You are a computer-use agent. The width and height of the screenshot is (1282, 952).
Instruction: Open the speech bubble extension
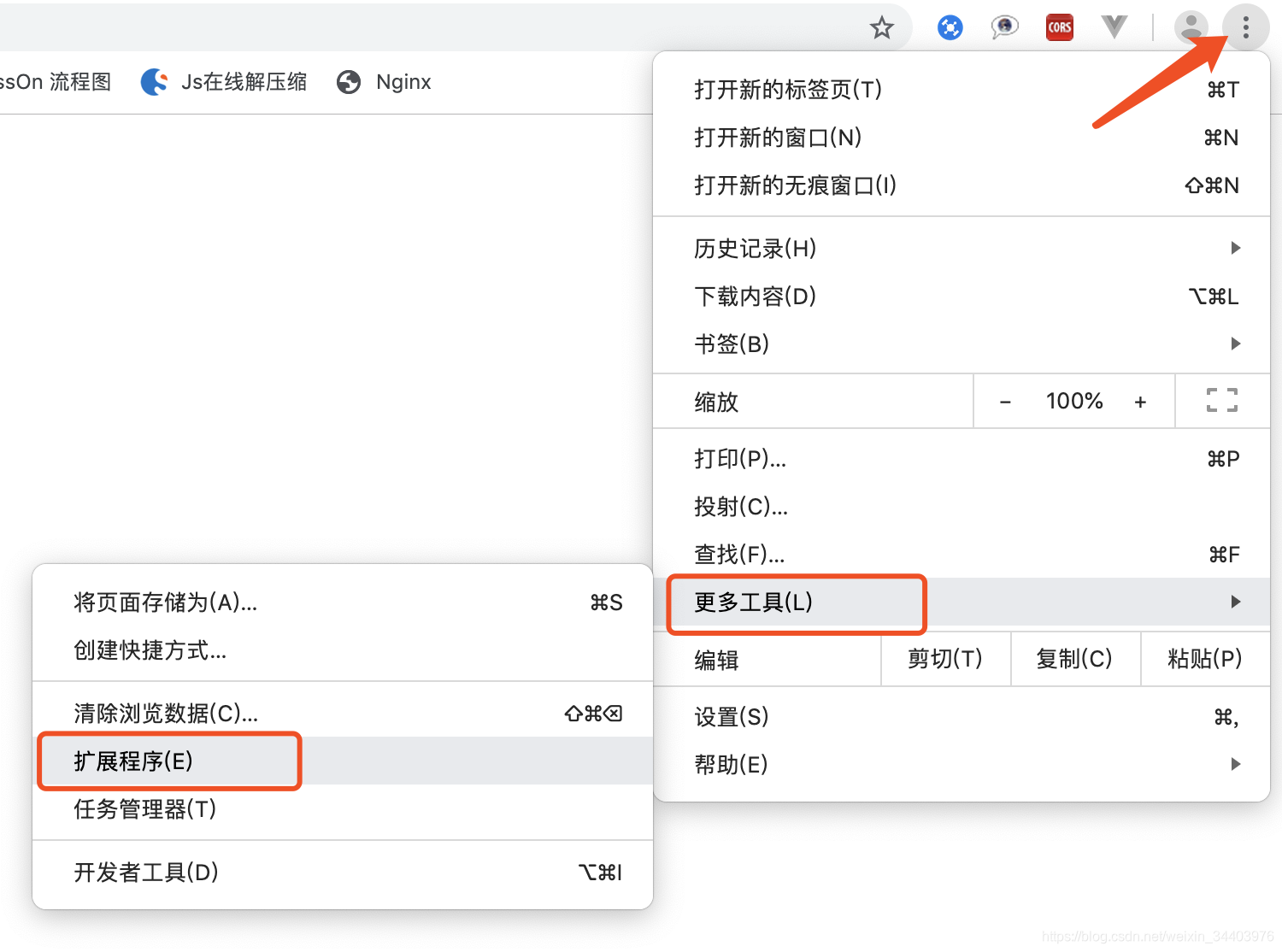click(x=1004, y=26)
